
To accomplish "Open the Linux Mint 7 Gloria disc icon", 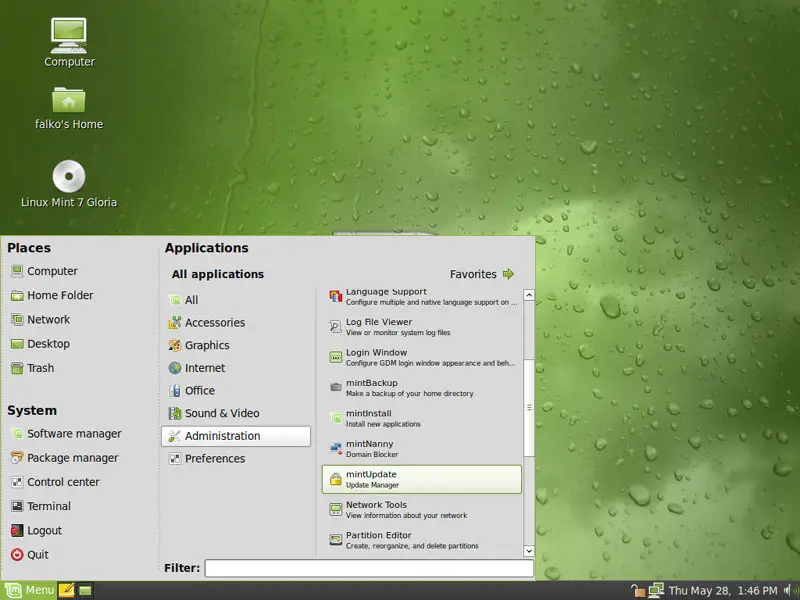I will click(69, 177).
